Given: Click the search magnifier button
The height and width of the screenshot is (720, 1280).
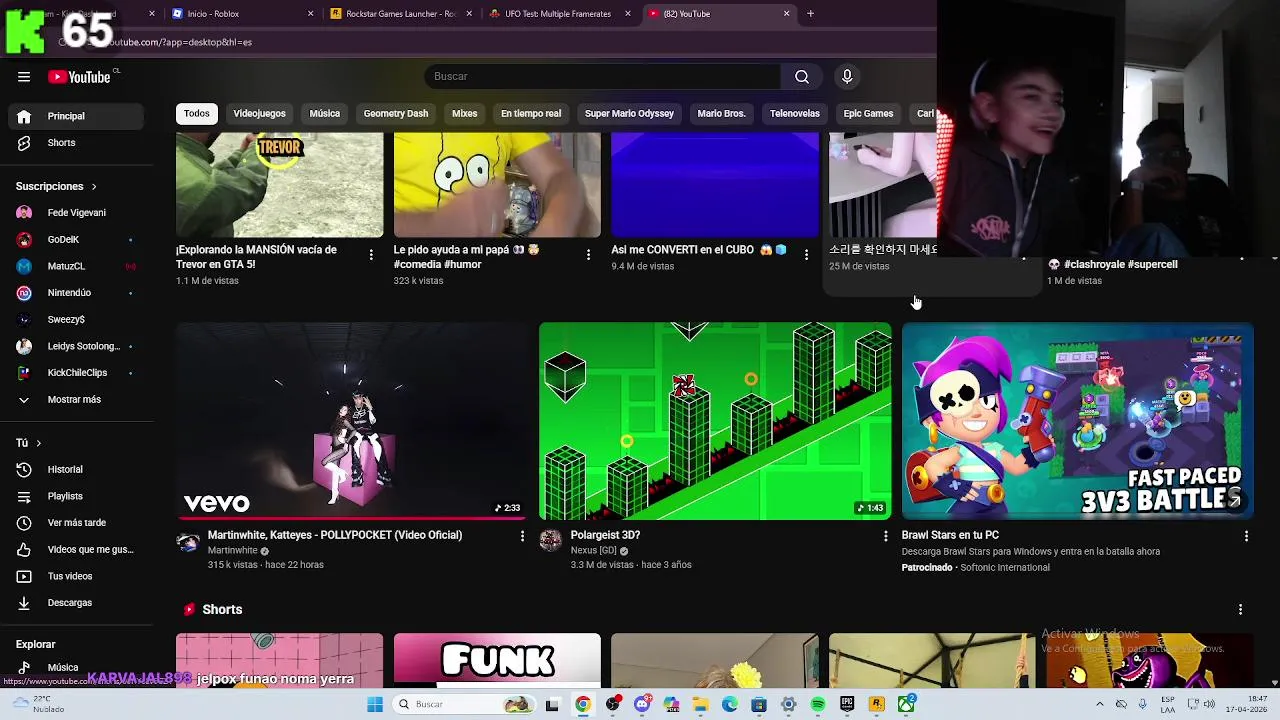Looking at the screenshot, I should 802,77.
